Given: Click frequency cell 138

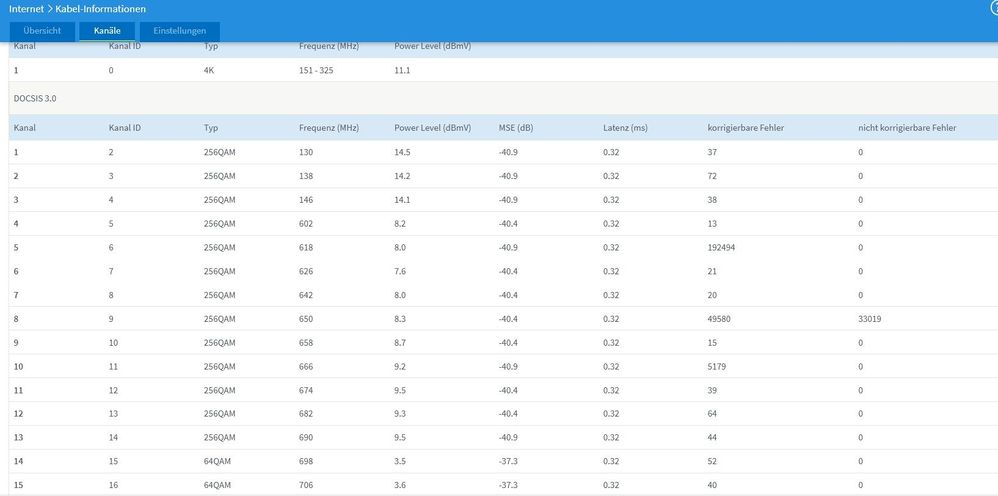Looking at the screenshot, I should pyautogui.click(x=306, y=176).
